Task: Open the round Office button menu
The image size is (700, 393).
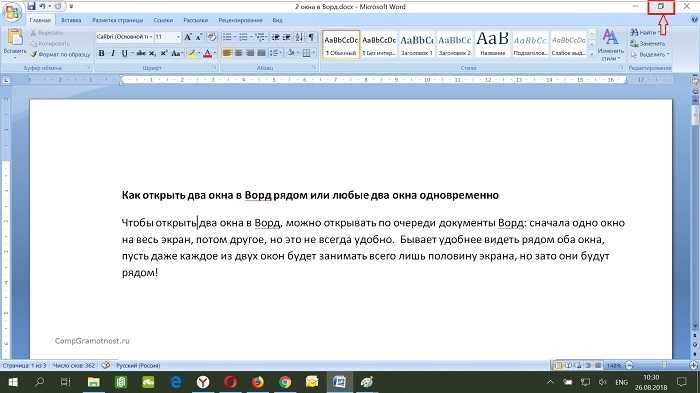Action: 12,12
